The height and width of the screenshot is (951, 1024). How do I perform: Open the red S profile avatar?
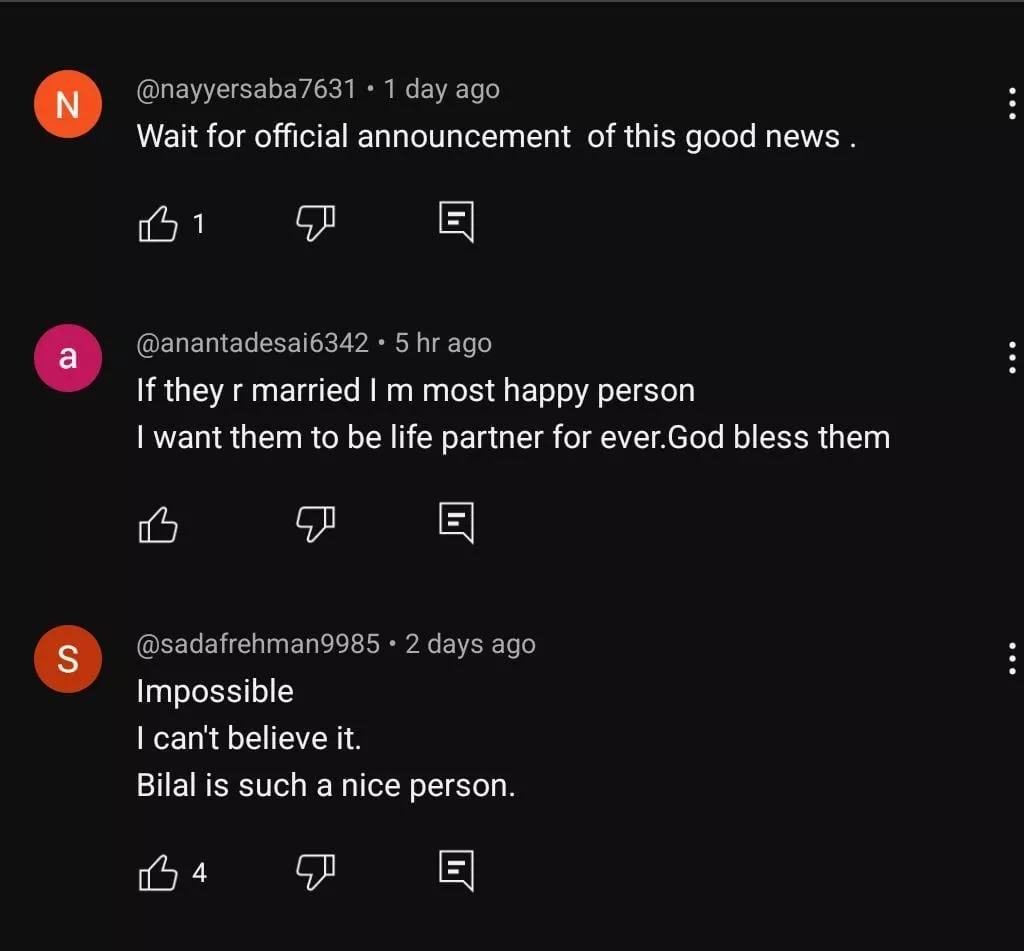click(x=68, y=659)
